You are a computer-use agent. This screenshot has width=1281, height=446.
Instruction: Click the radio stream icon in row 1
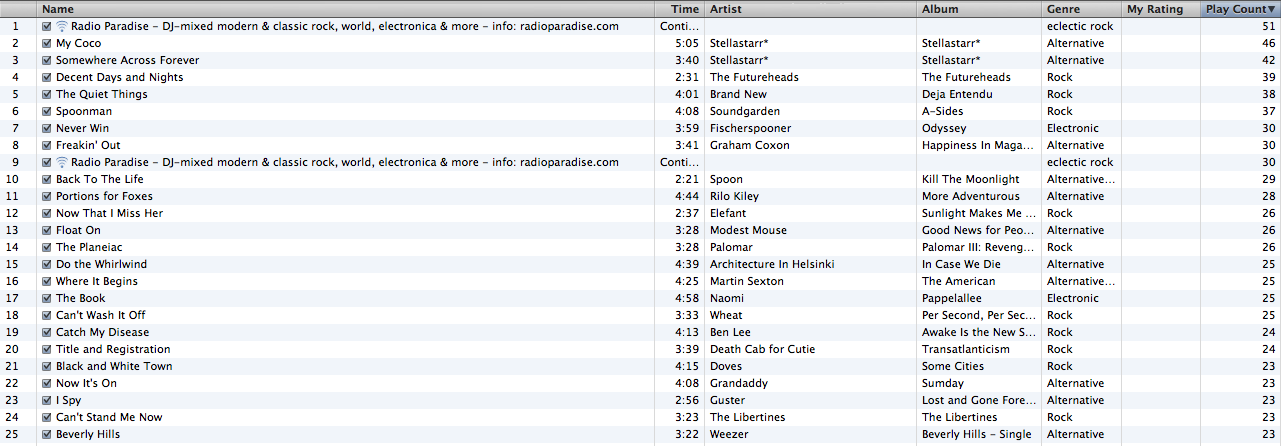(62, 26)
